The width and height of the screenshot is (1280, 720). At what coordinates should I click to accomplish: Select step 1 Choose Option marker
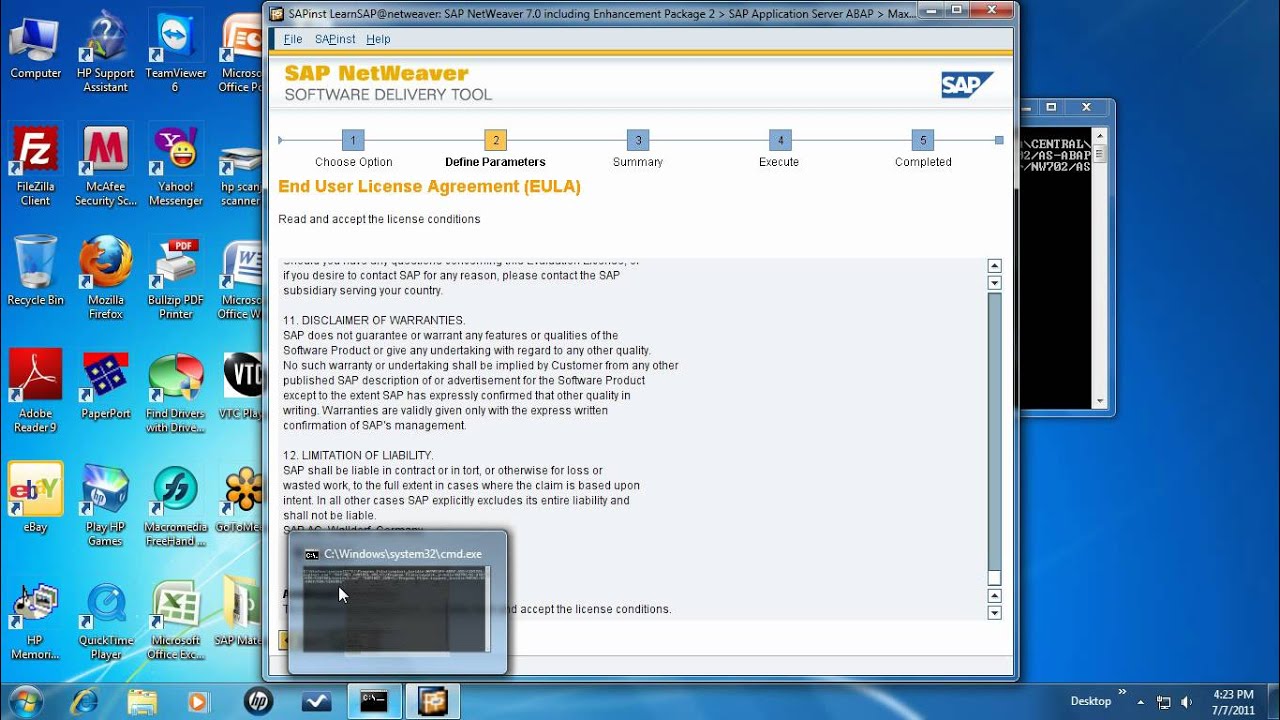pyautogui.click(x=352, y=140)
